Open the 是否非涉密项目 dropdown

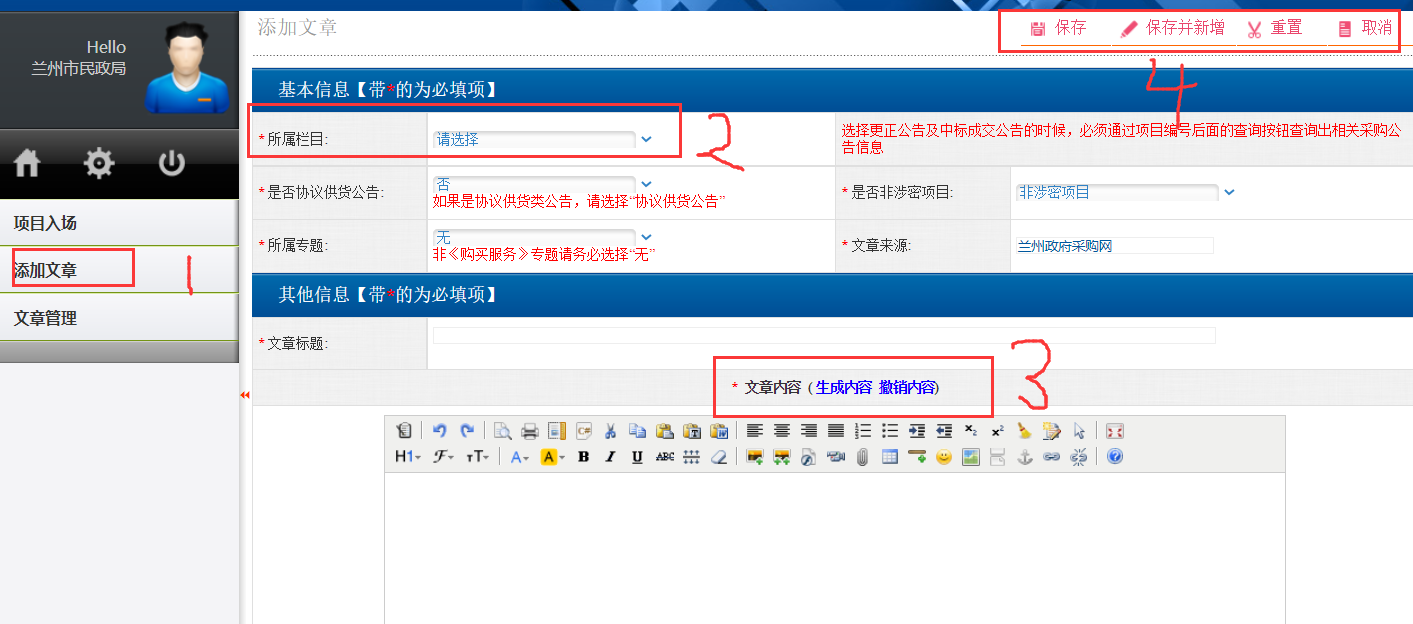pos(1229,192)
